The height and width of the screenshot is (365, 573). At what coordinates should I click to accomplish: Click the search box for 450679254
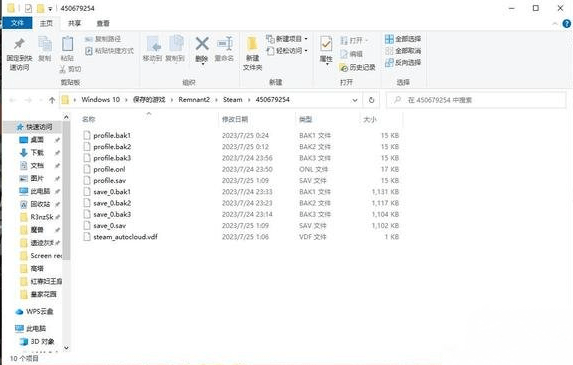coord(476,100)
